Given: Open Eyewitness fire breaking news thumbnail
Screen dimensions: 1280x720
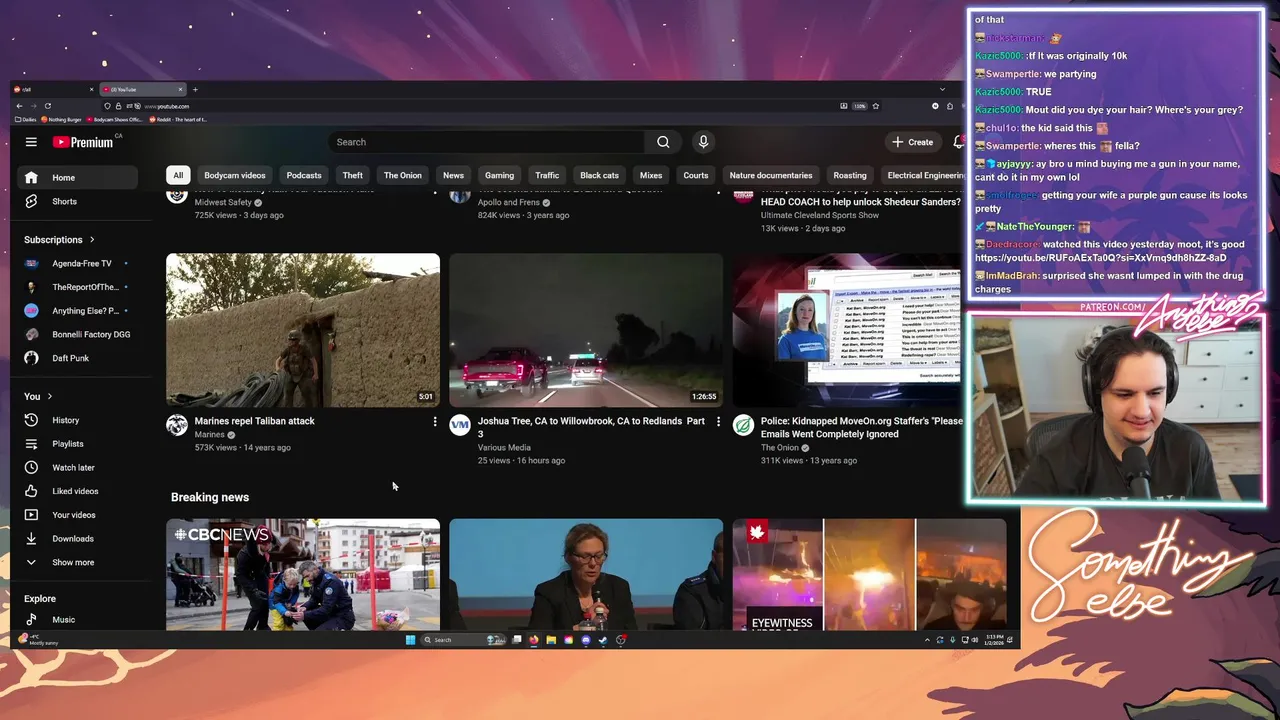Looking at the screenshot, I should tap(869, 574).
